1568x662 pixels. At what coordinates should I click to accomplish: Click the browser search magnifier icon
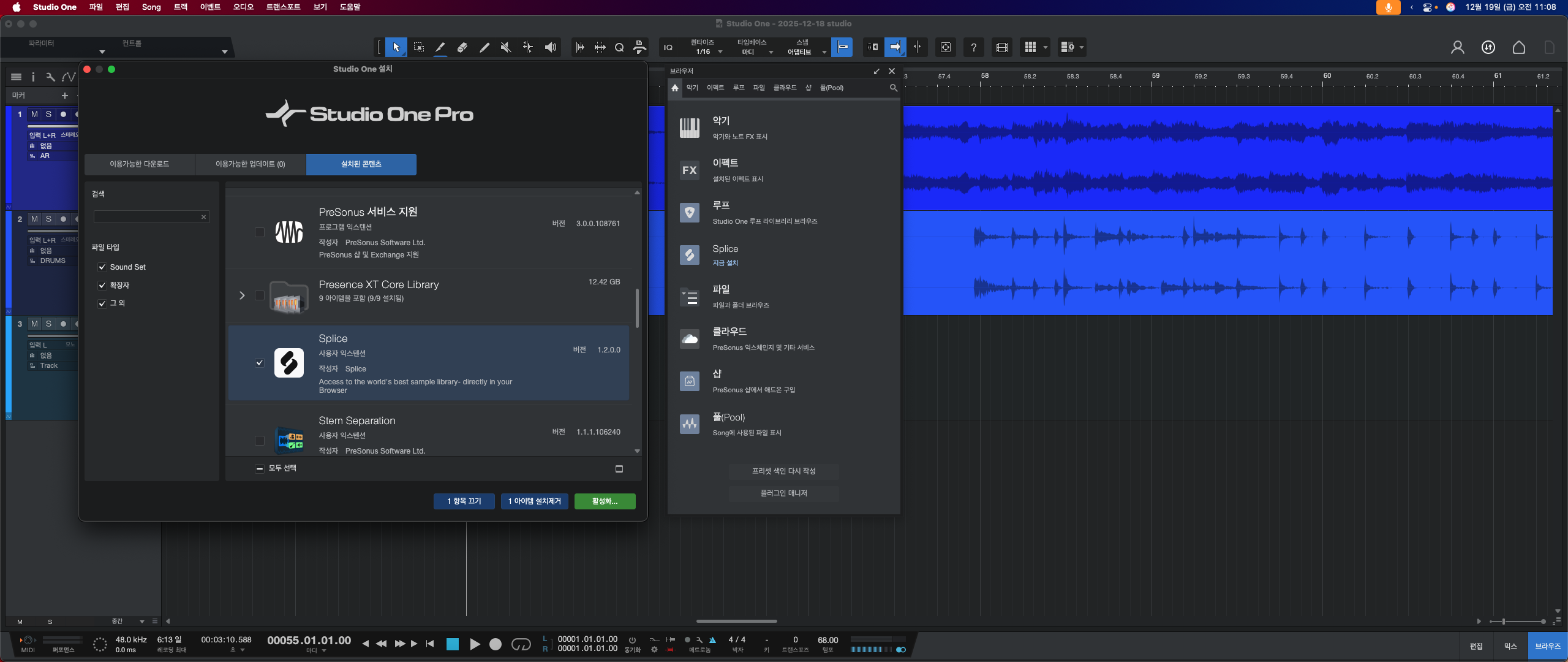pyautogui.click(x=893, y=88)
